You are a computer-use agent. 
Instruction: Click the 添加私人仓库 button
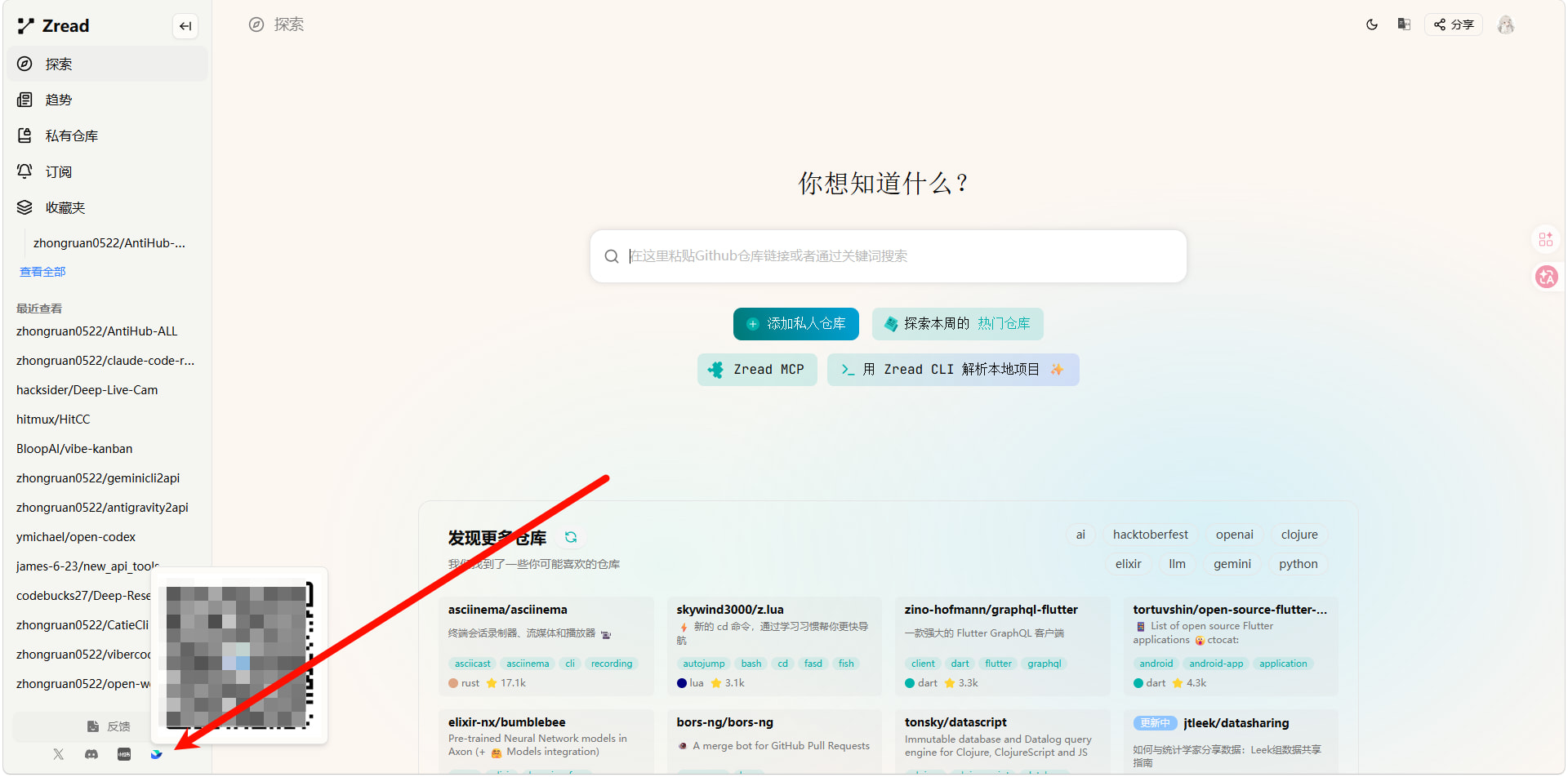(x=796, y=324)
